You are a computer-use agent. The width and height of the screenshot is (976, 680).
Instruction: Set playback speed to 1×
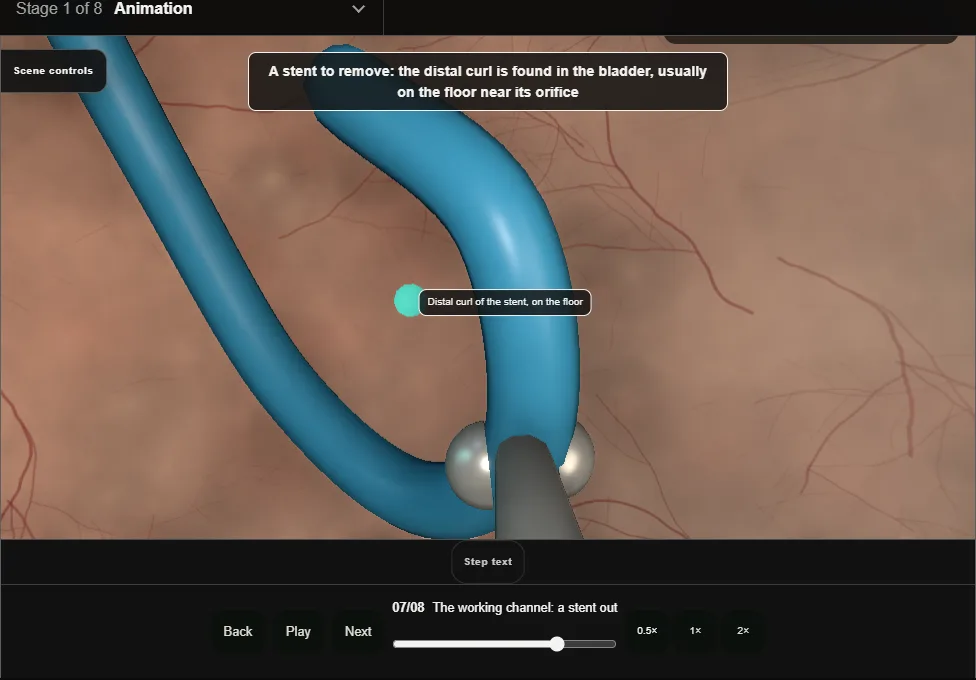(x=695, y=631)
